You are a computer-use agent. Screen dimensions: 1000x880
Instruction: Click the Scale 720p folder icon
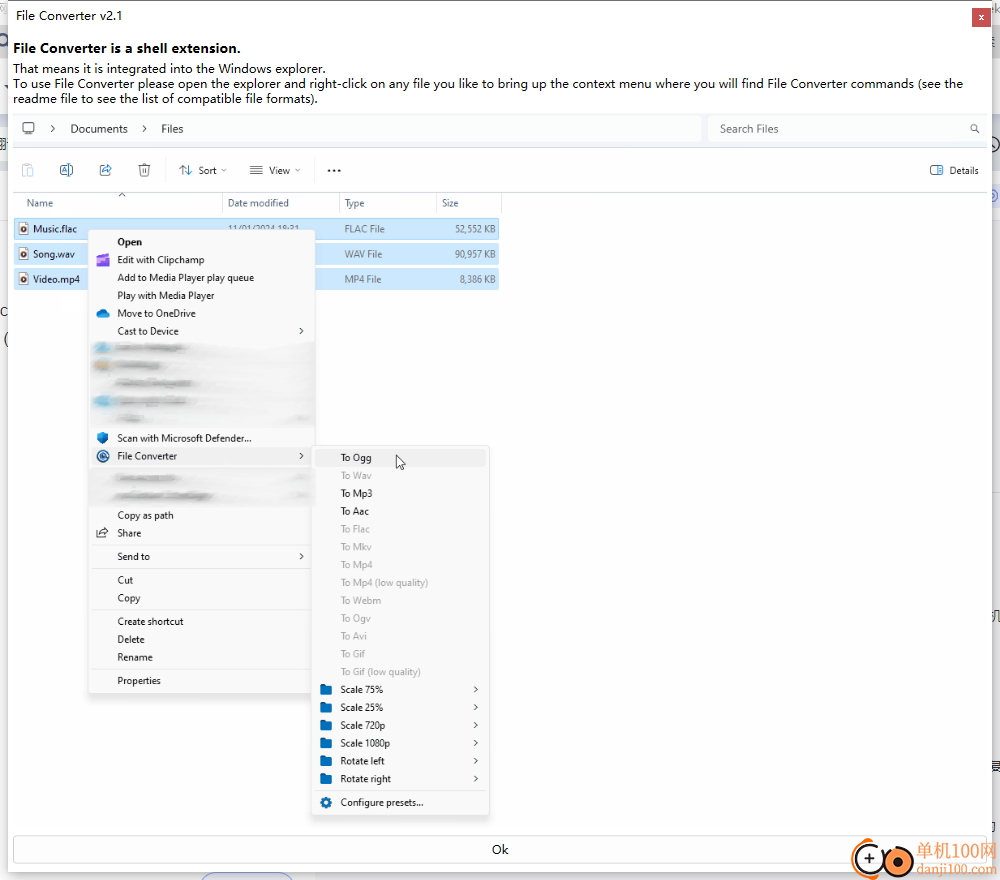click(x=326, y=725)
